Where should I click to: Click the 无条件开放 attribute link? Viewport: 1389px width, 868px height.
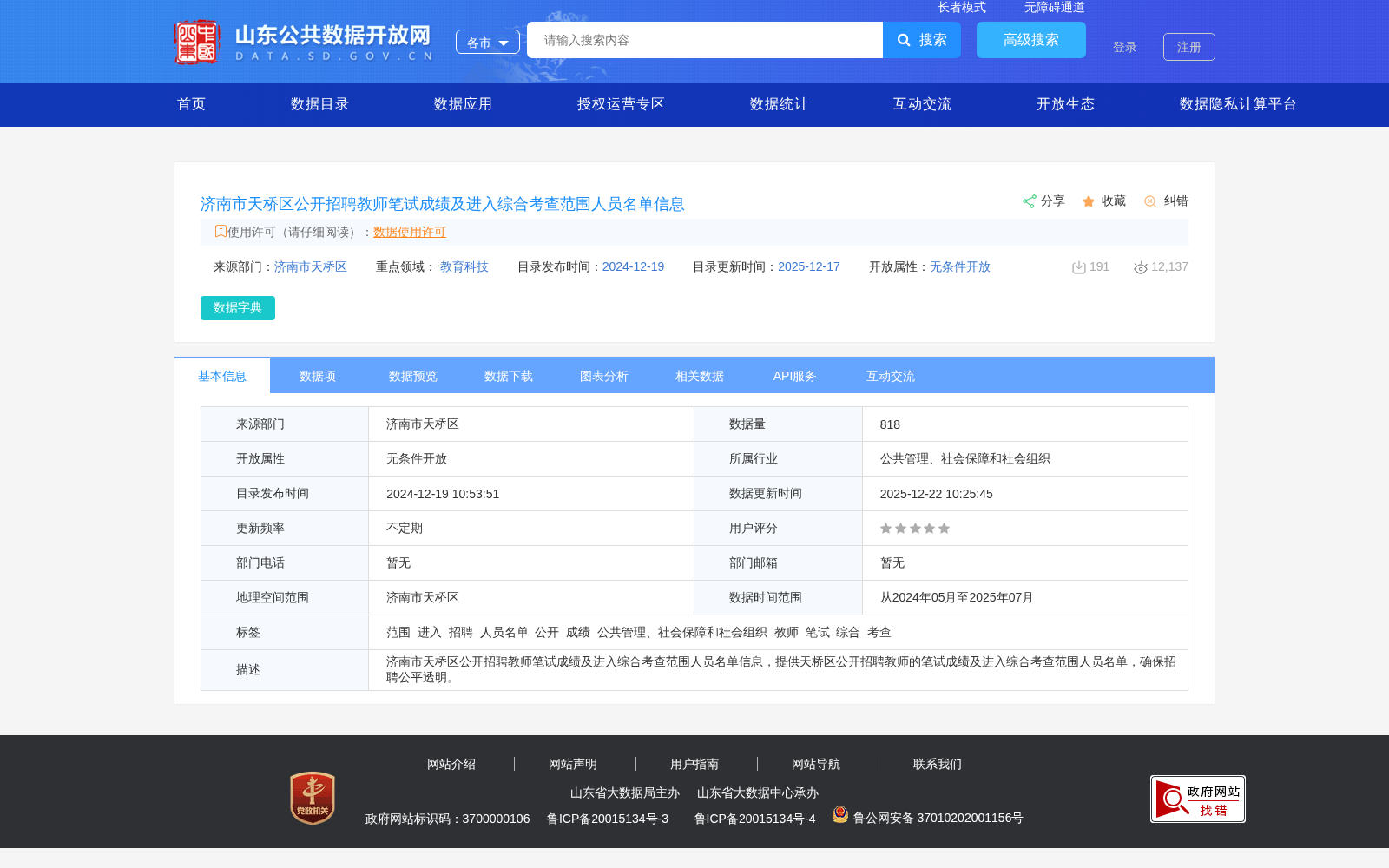tap(960, 266)
